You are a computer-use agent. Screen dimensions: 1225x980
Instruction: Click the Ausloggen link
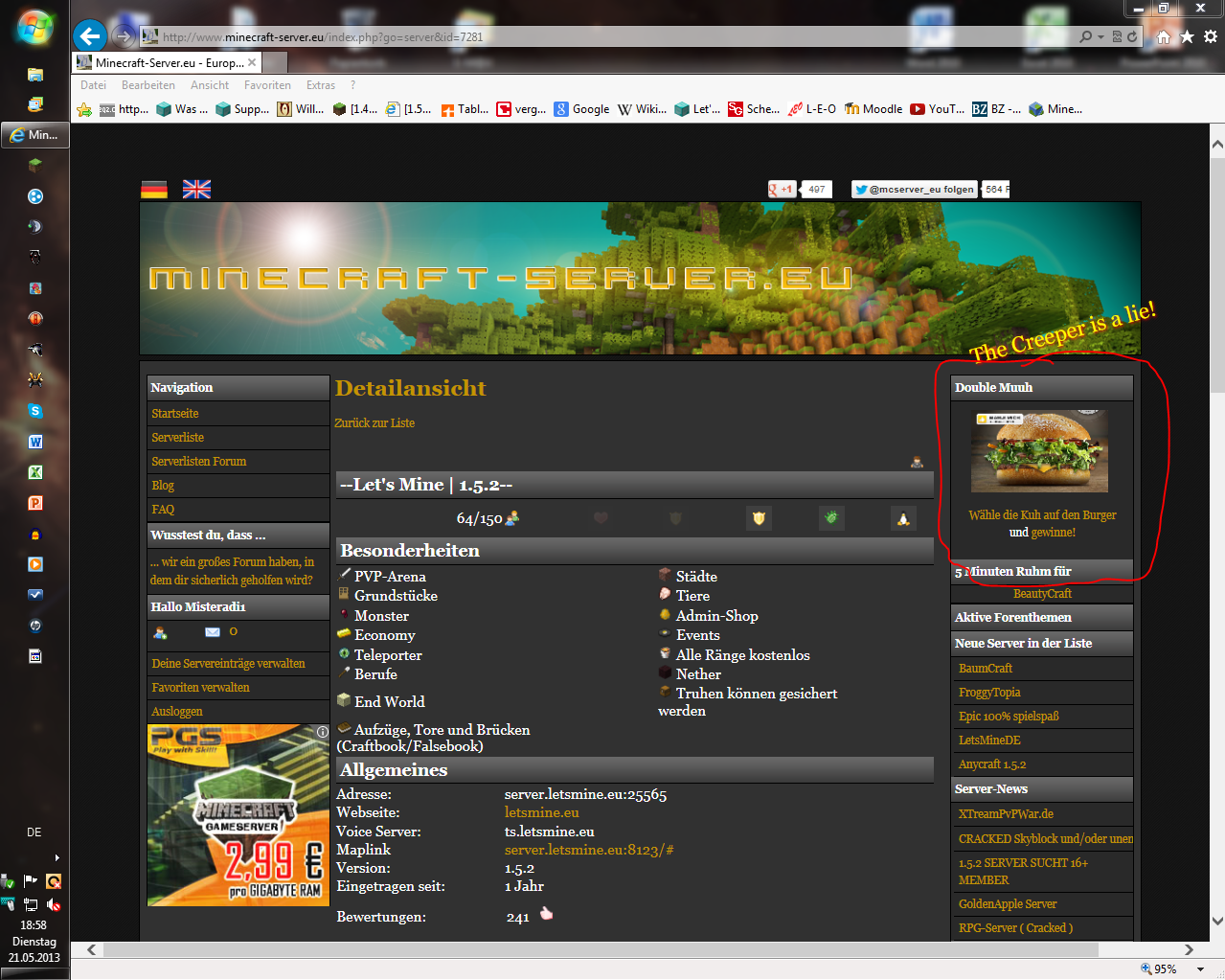coord(177,712)
